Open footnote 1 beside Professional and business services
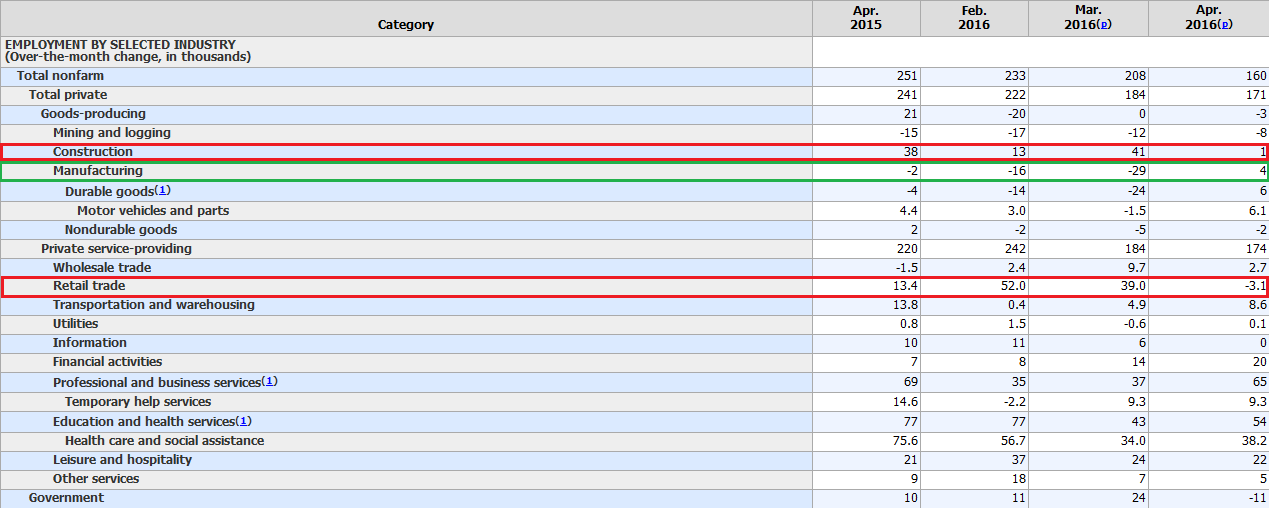This screenshot has width=1269, height=508. [x=270, y=382]
